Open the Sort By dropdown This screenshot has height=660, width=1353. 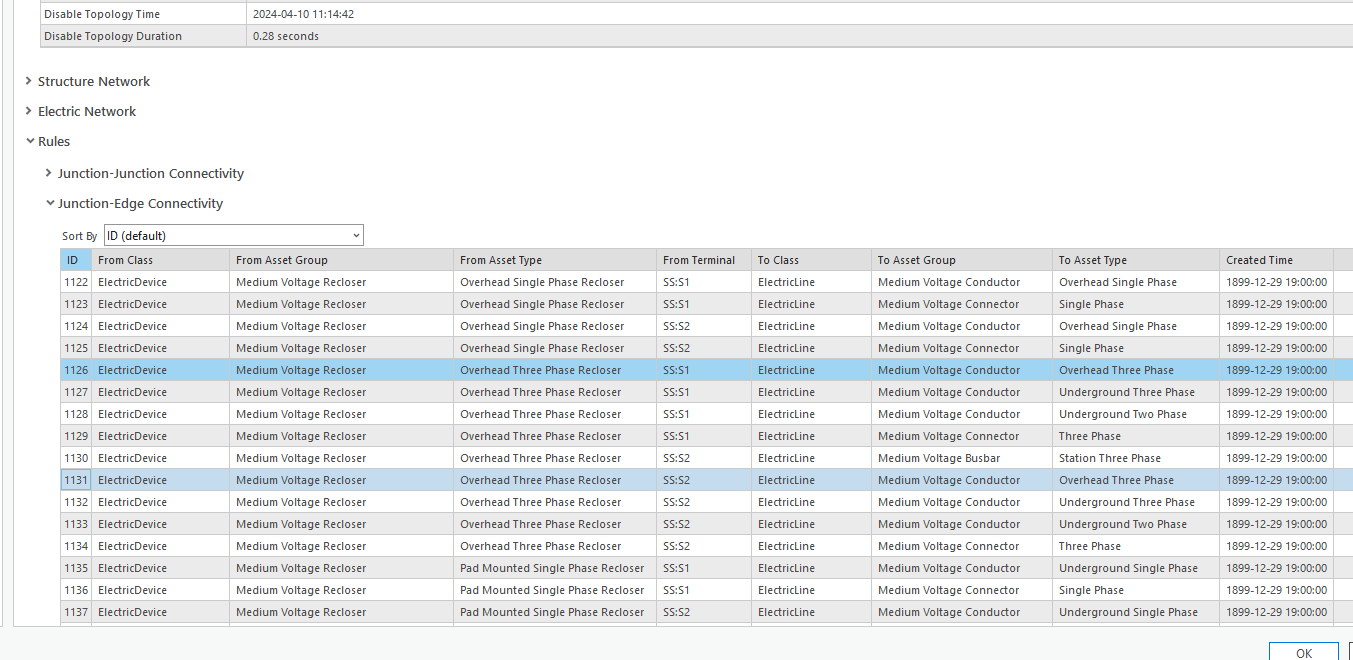[354, 234]
